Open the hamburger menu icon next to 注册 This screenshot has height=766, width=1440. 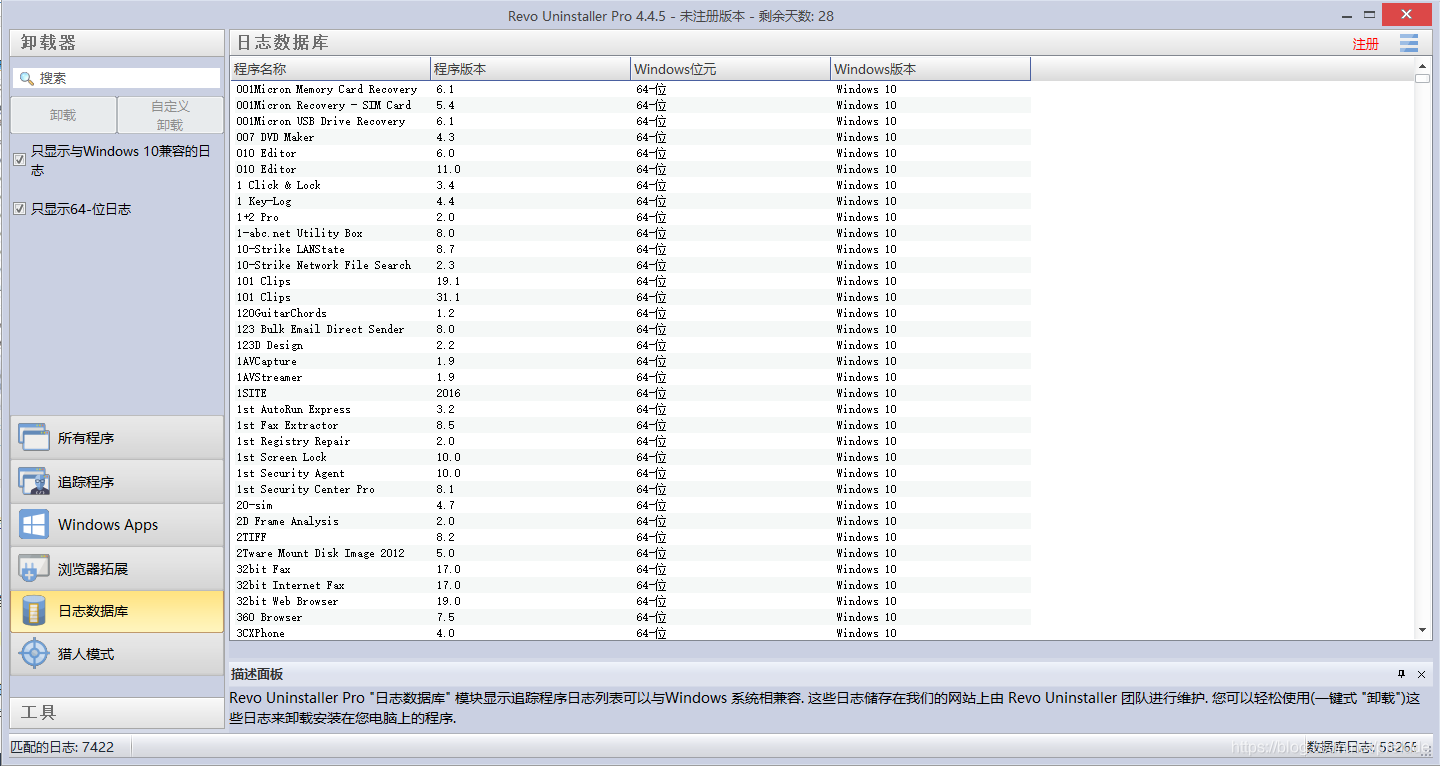[1409, 43]
